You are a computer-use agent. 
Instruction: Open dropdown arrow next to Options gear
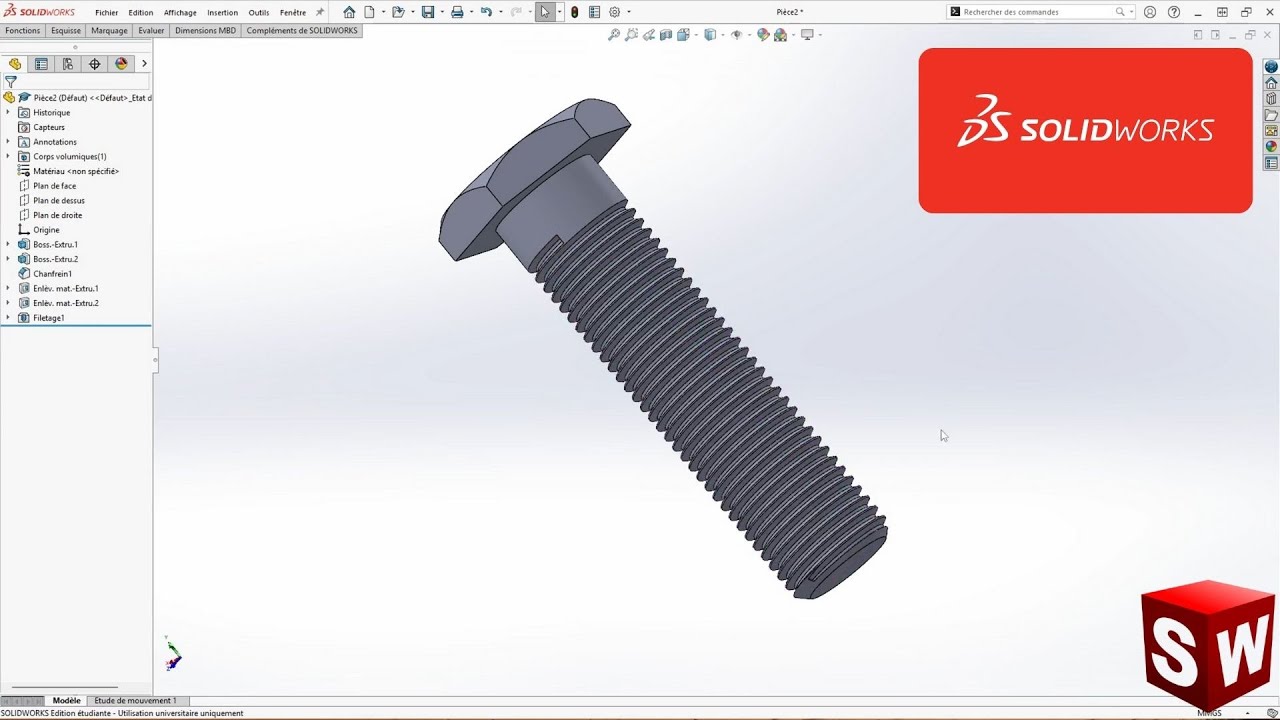tap(628, 12)
